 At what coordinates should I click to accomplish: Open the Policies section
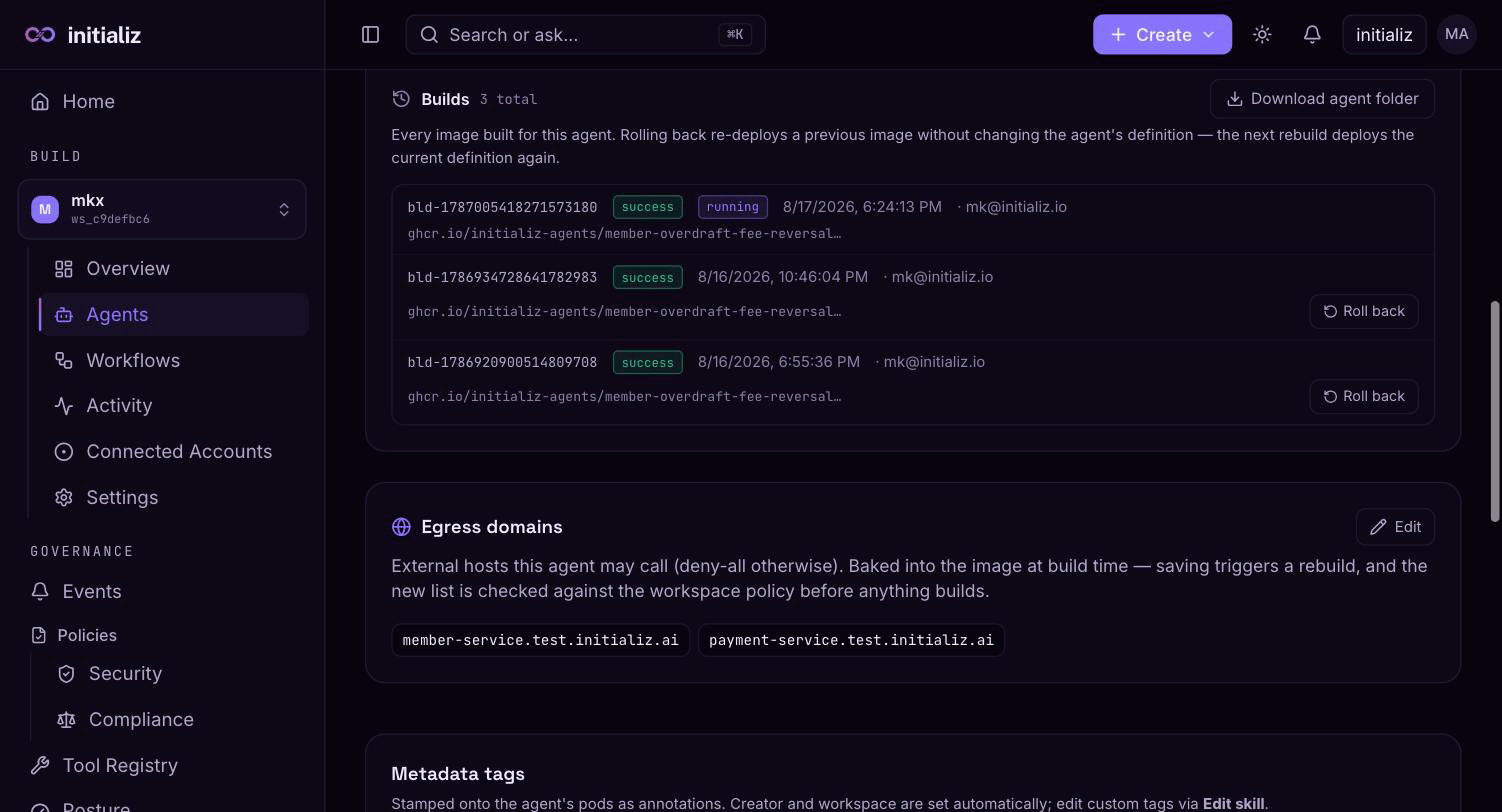pyautogui.click(x=87, y=636)
